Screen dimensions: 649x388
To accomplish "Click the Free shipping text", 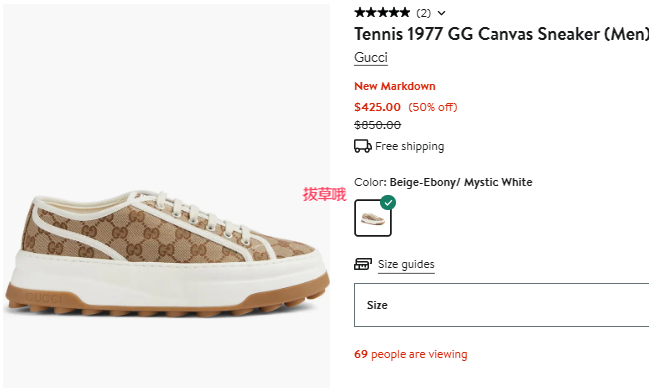I will coord(409,146).
